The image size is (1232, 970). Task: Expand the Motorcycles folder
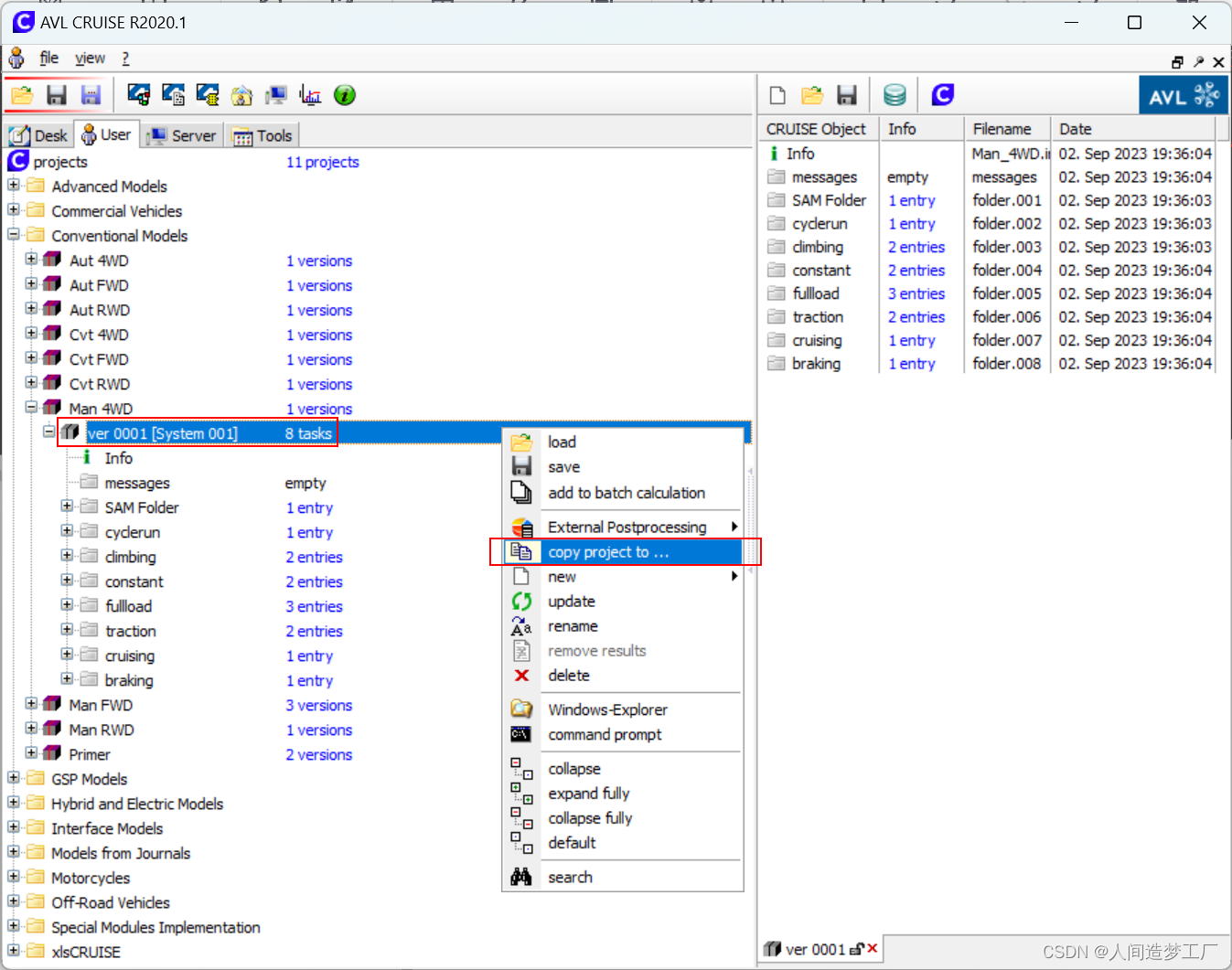tap(13, 877)
